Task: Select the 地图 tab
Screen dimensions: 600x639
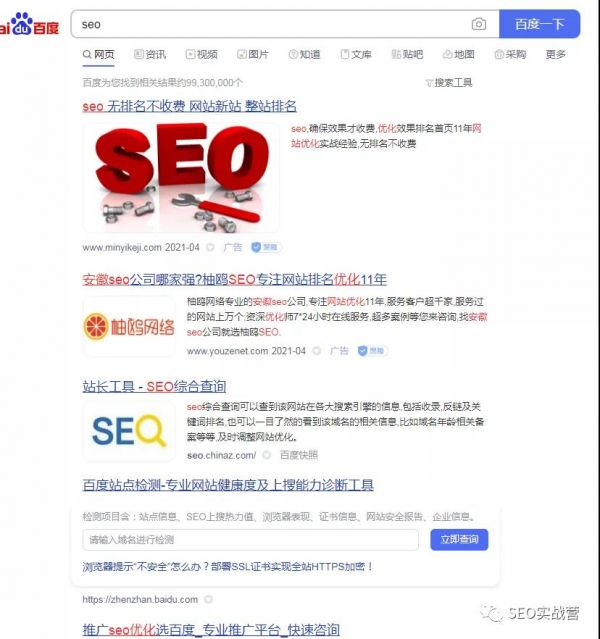Action: 459,54
